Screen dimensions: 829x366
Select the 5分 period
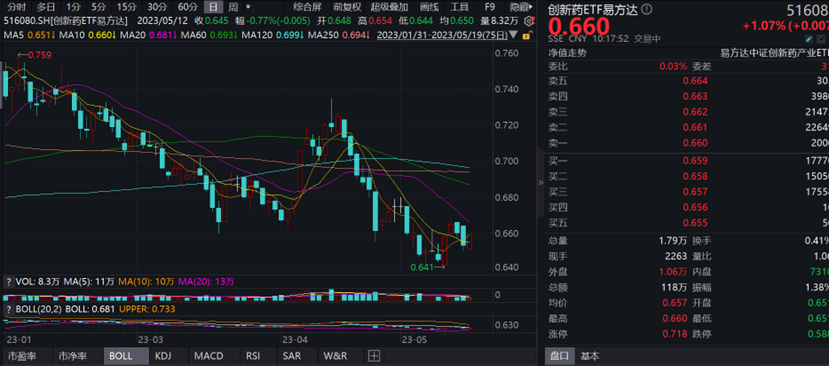(x=98, y=7)
